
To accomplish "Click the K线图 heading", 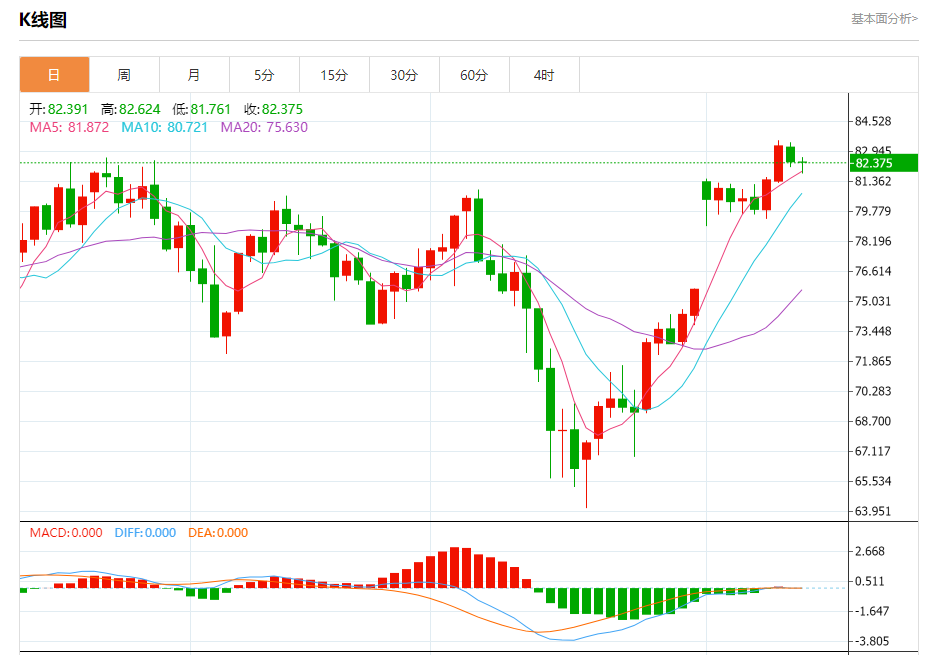I will coord(43,20).
